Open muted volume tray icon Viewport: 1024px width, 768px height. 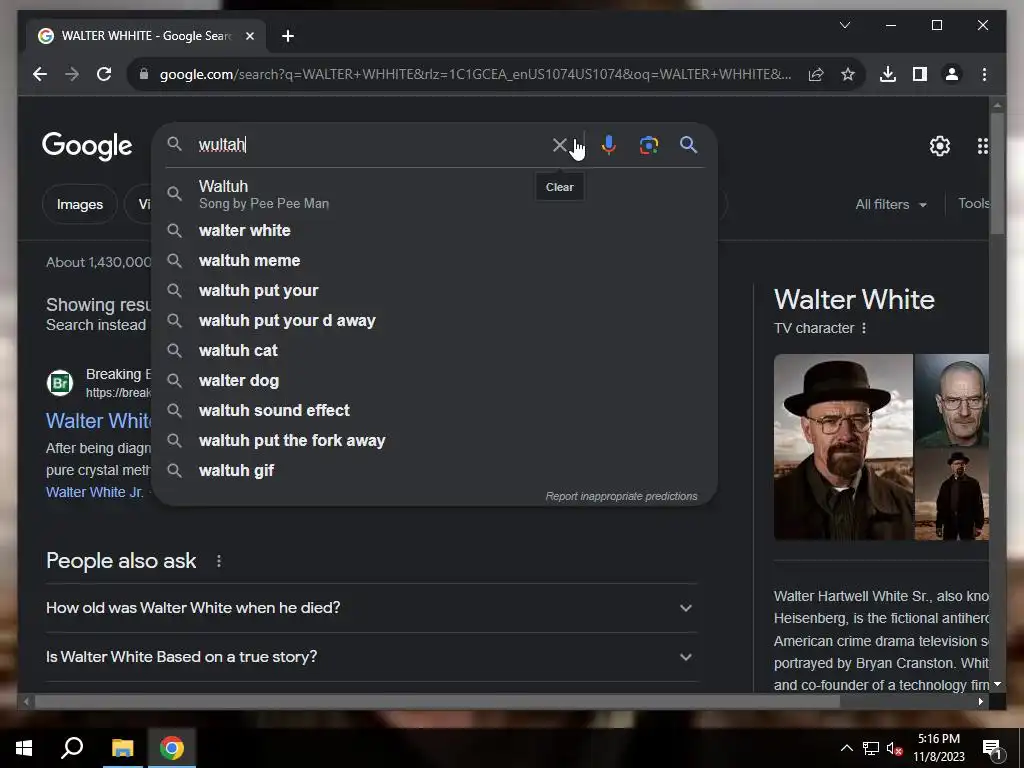tap(894, 748)
